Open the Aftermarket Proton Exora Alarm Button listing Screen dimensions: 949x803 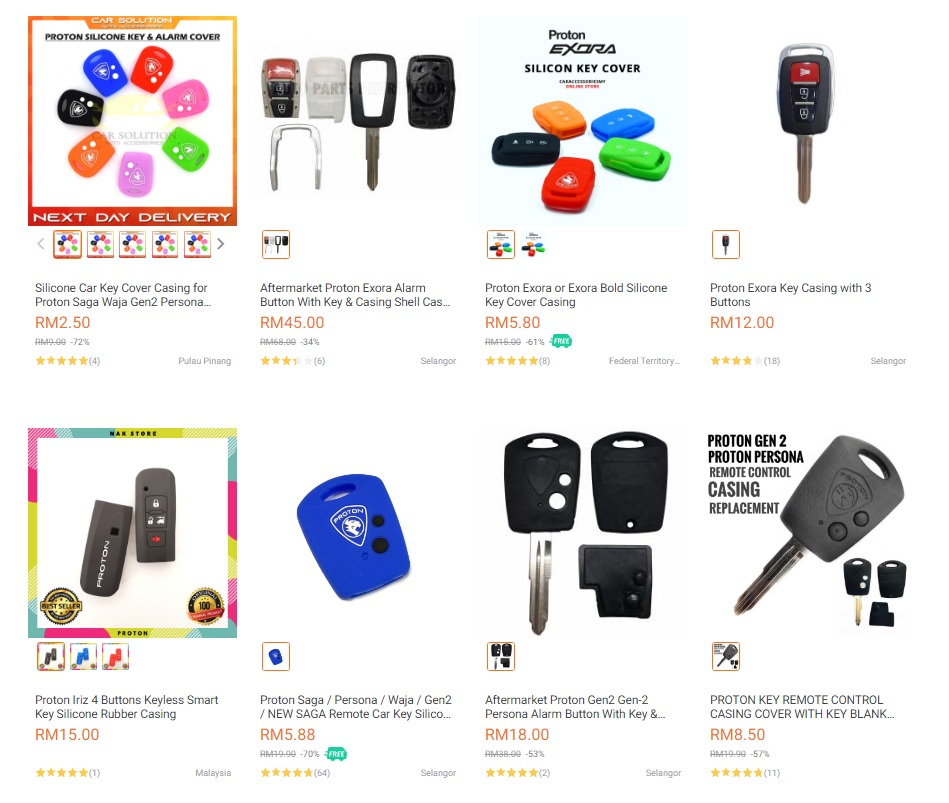coord(355,295)
